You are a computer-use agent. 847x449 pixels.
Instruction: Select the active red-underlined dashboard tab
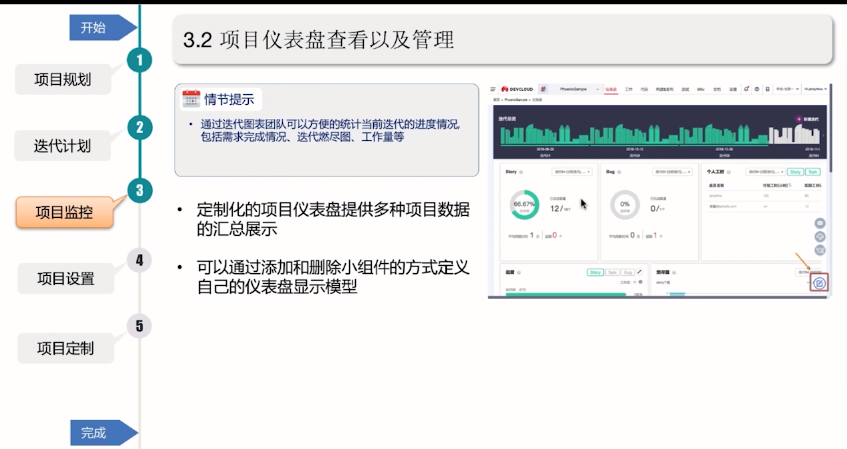[611, 90]
